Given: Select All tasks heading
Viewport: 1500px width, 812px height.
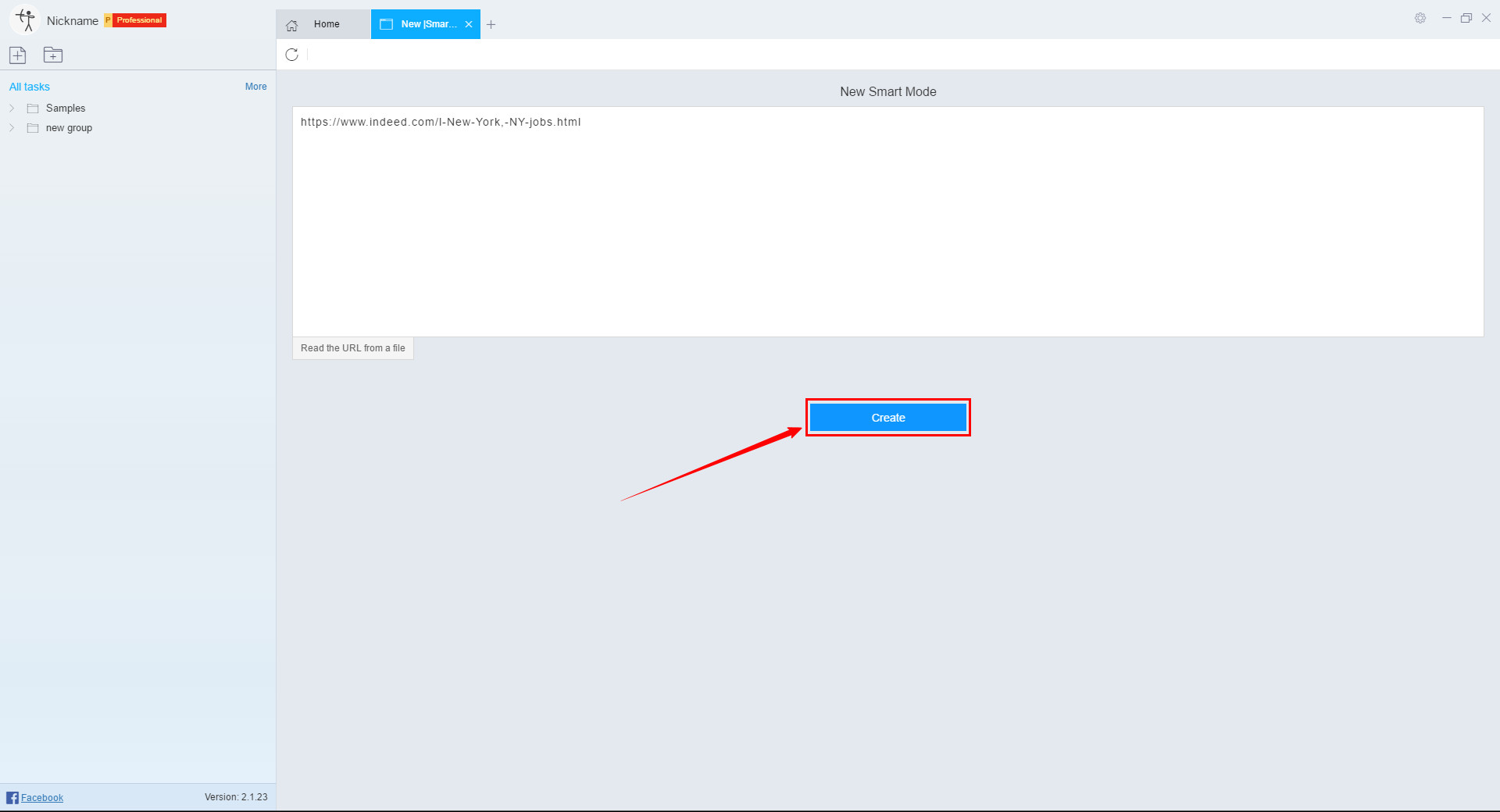Looking at the screenshot, I should click(30, 87).
